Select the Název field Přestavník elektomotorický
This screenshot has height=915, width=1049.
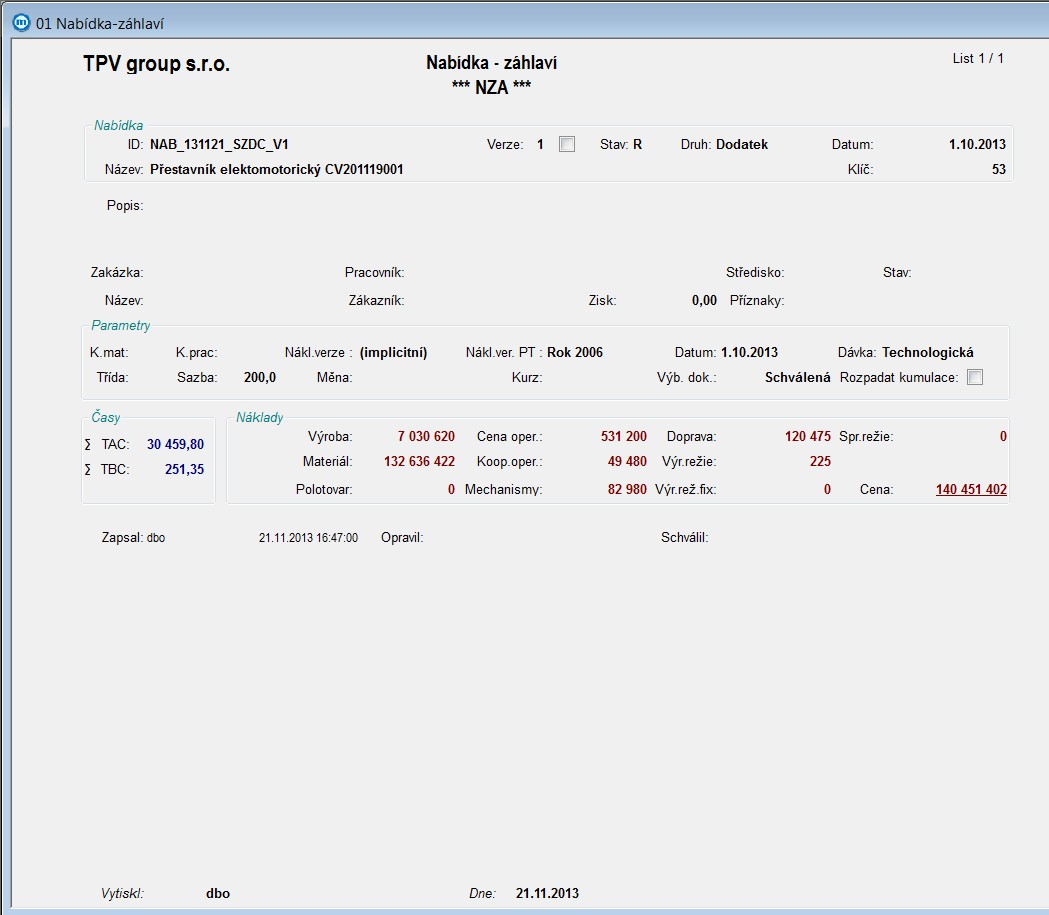(x=276, y=170)
